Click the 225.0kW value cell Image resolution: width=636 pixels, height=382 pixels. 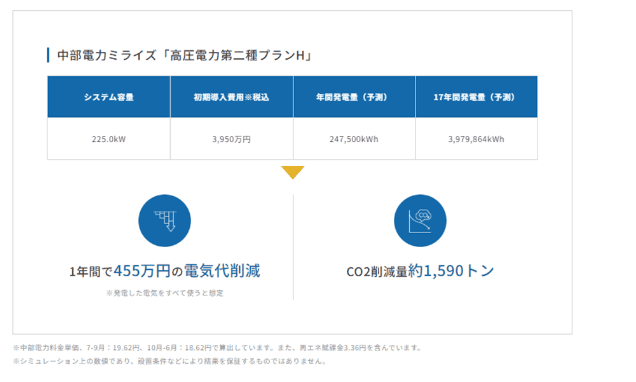pos(109,139)
